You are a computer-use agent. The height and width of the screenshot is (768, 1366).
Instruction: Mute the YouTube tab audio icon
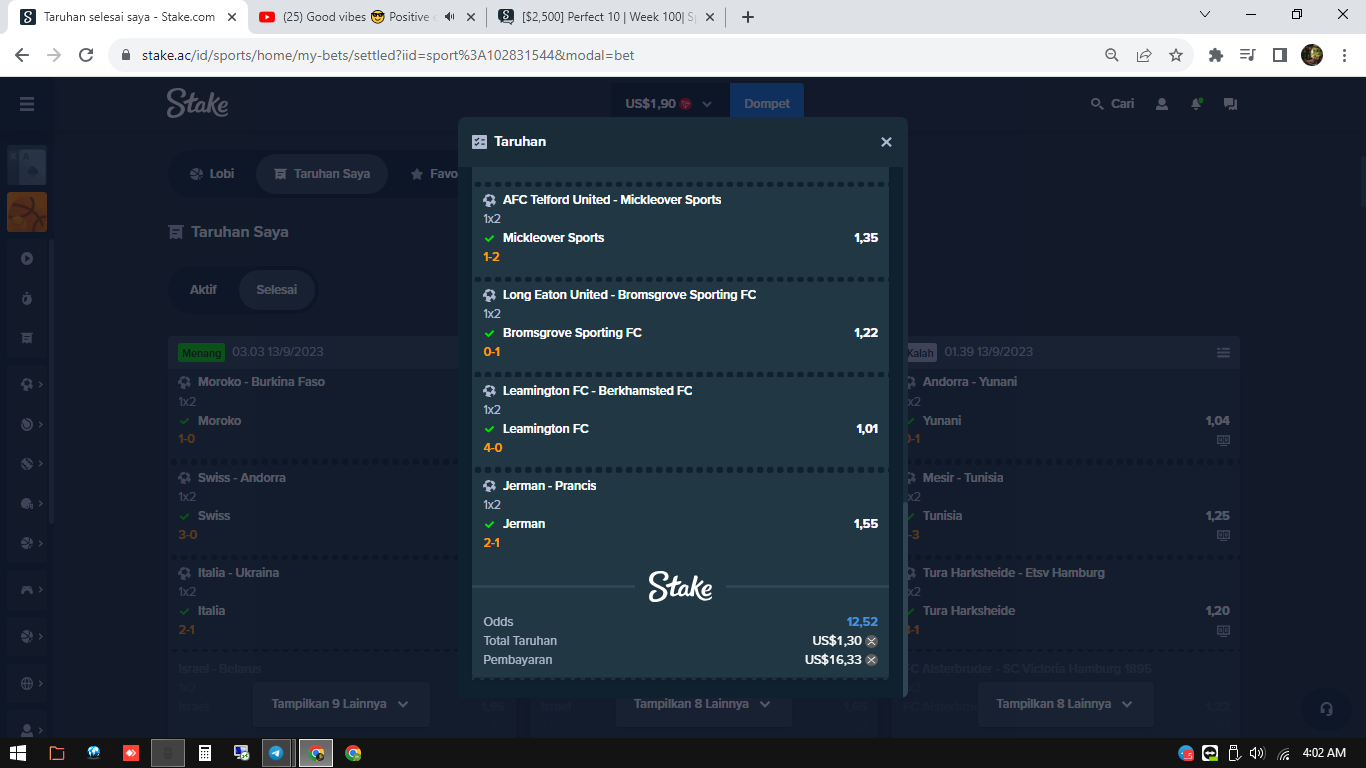(450, 17)
